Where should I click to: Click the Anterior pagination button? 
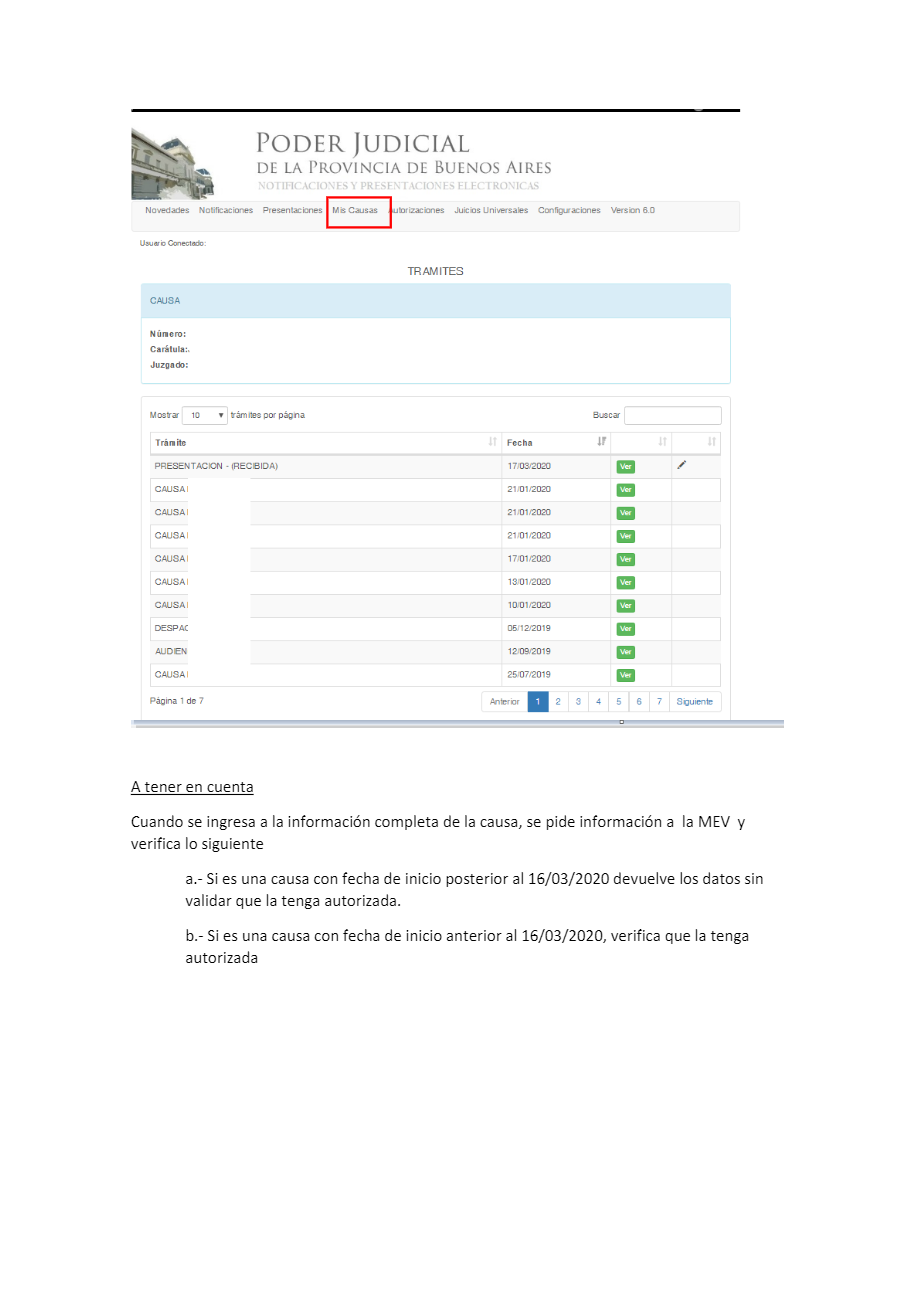click(x=504, y=702)
